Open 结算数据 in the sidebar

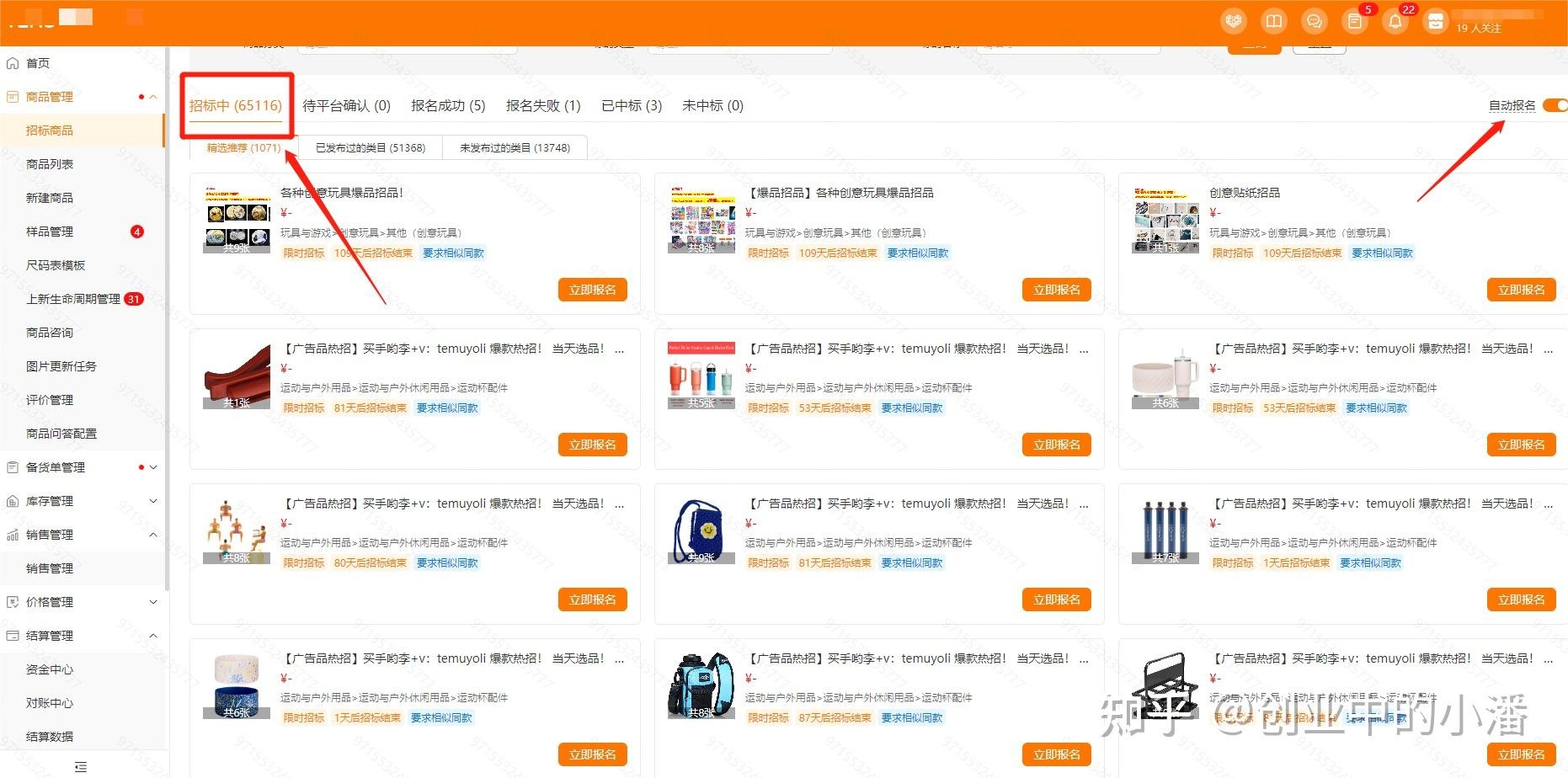[50, 737]
